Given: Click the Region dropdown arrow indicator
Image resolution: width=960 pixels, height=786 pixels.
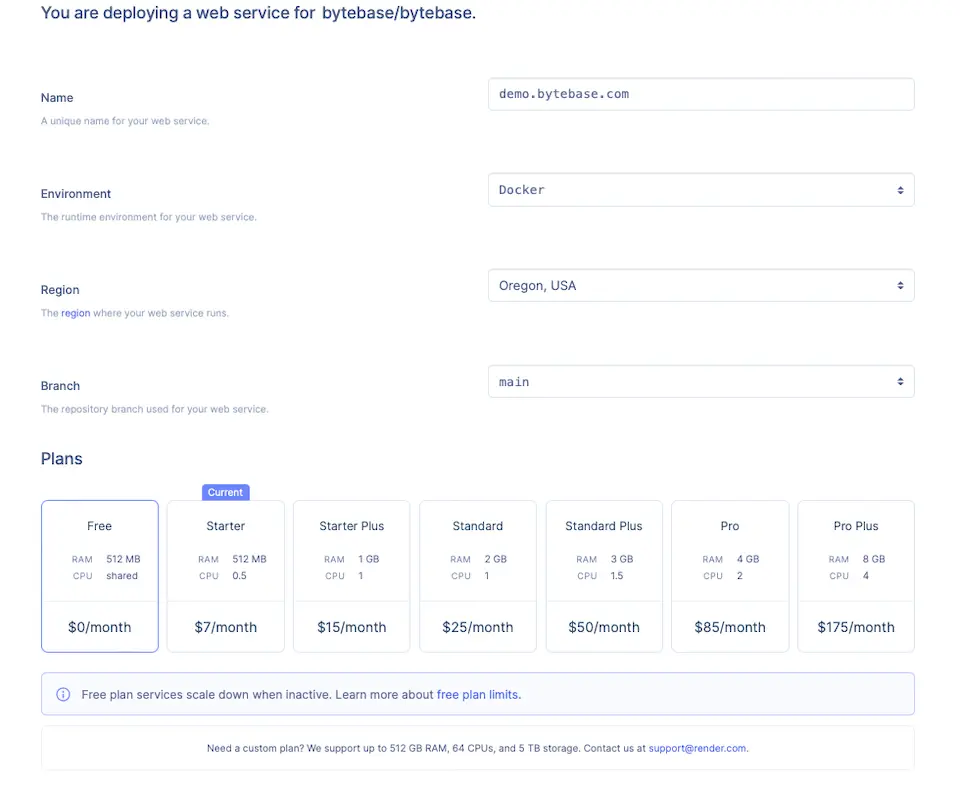Looking at the screenshot, I should 900,286.
